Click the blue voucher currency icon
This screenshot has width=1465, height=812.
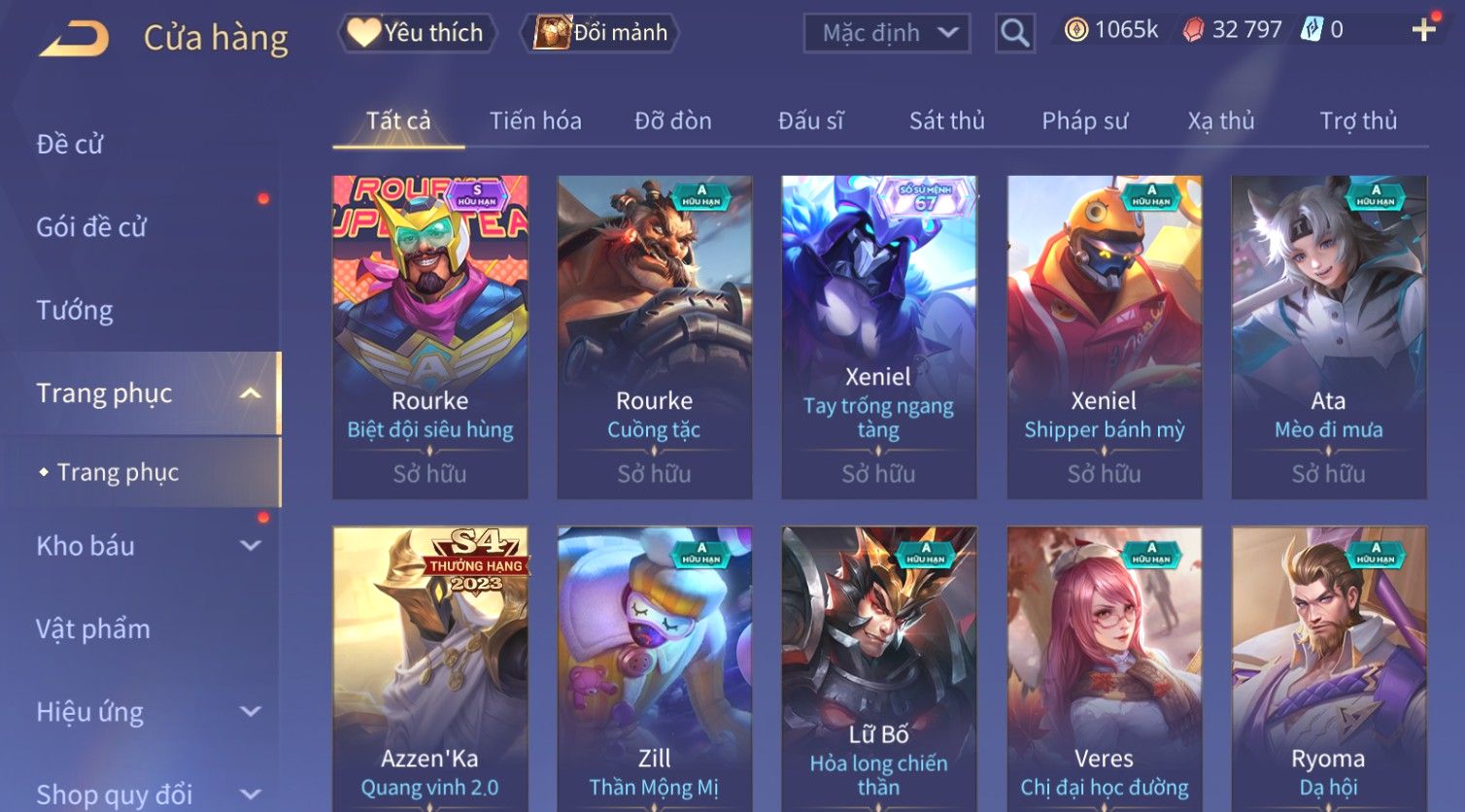[1312, 30]
